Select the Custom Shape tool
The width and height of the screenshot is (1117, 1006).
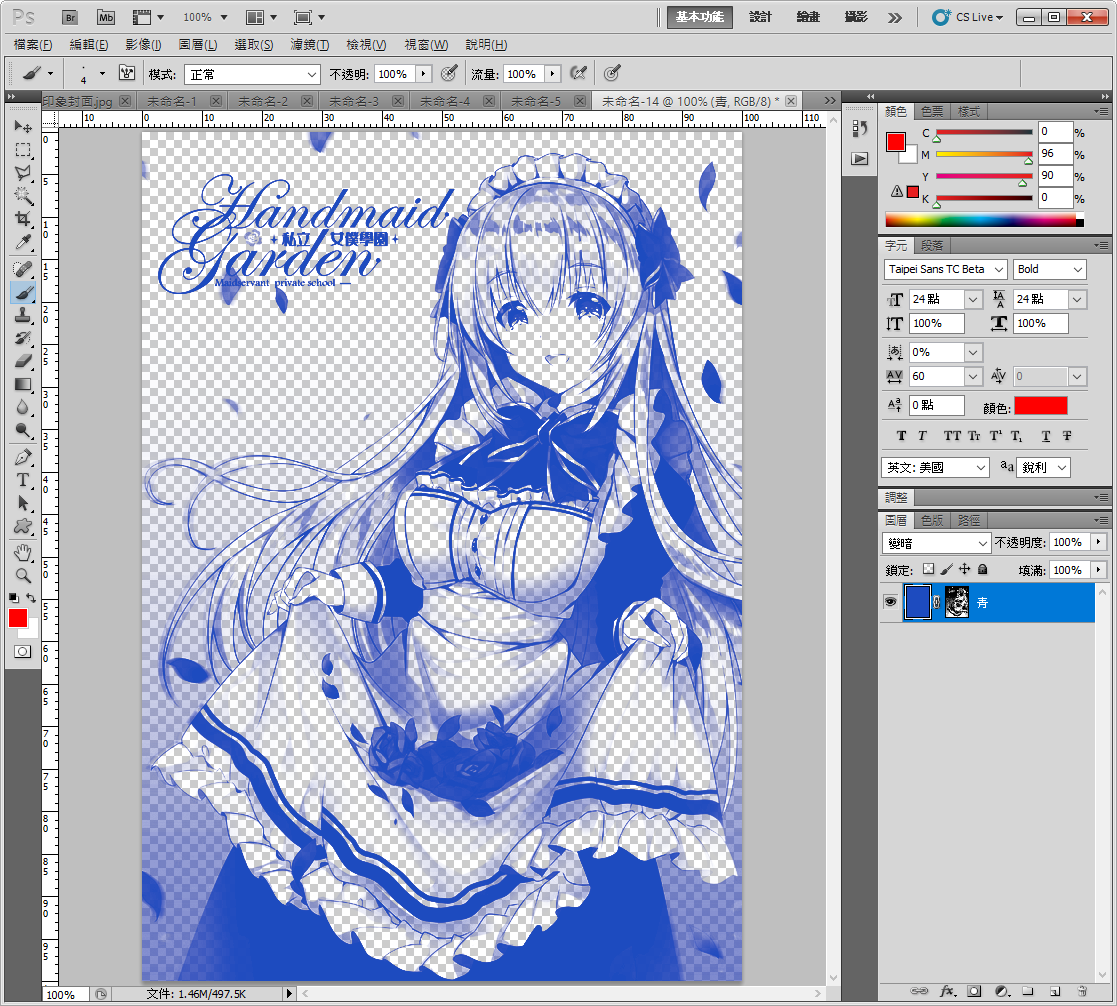[23, 526]
